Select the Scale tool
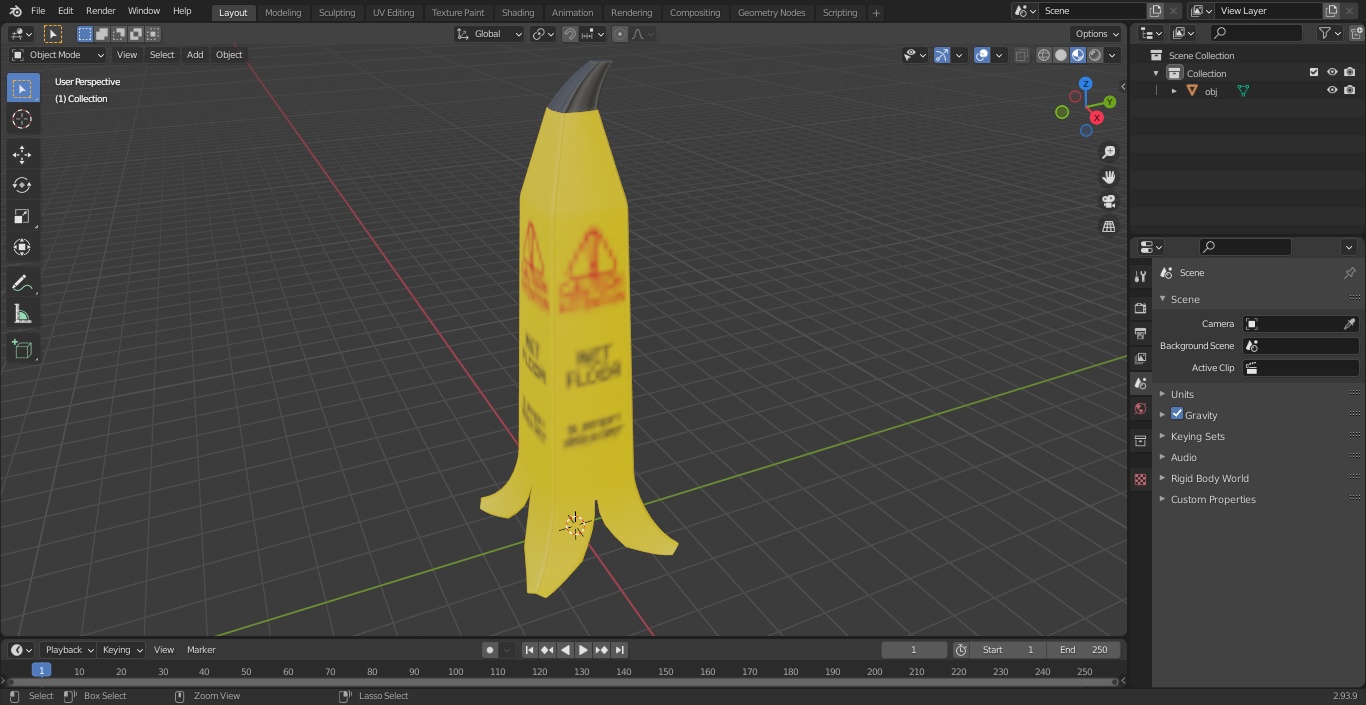 point(22,216)
